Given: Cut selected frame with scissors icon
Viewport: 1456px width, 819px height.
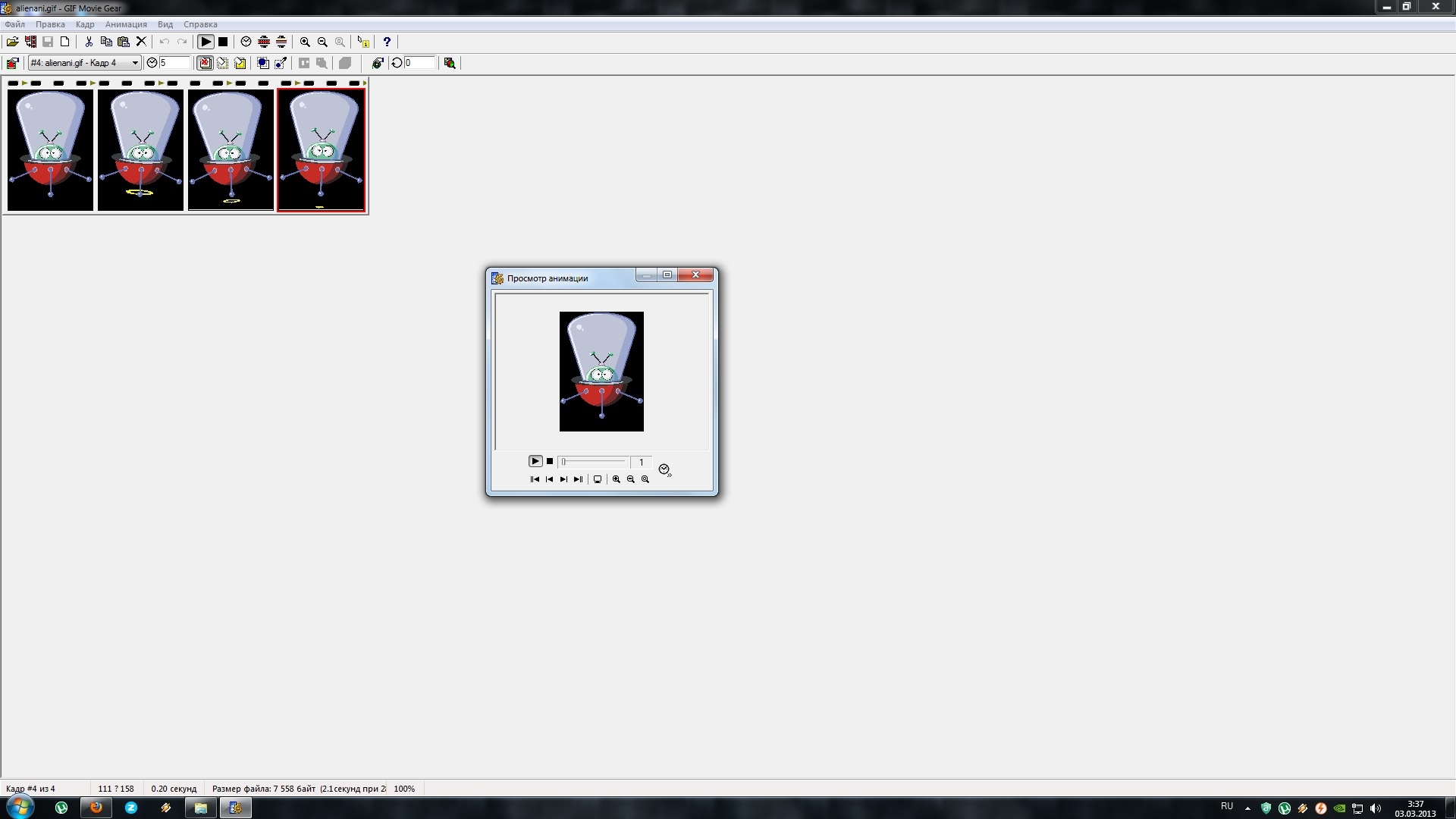Looking at the screenshot, I should coord(89,42).
